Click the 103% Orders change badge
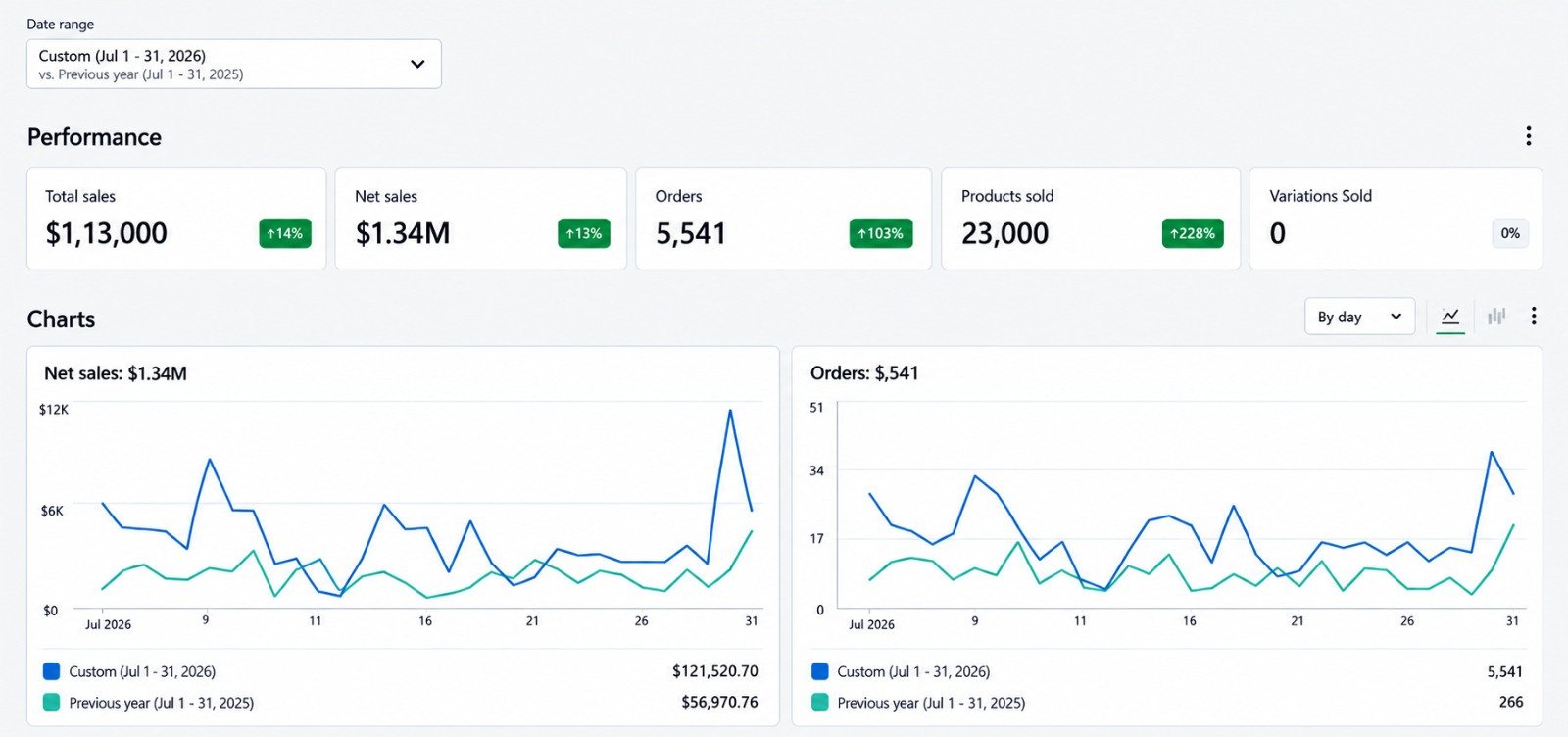The width and height of the screenshot is (1568, 737). click(x=881, y=233)
